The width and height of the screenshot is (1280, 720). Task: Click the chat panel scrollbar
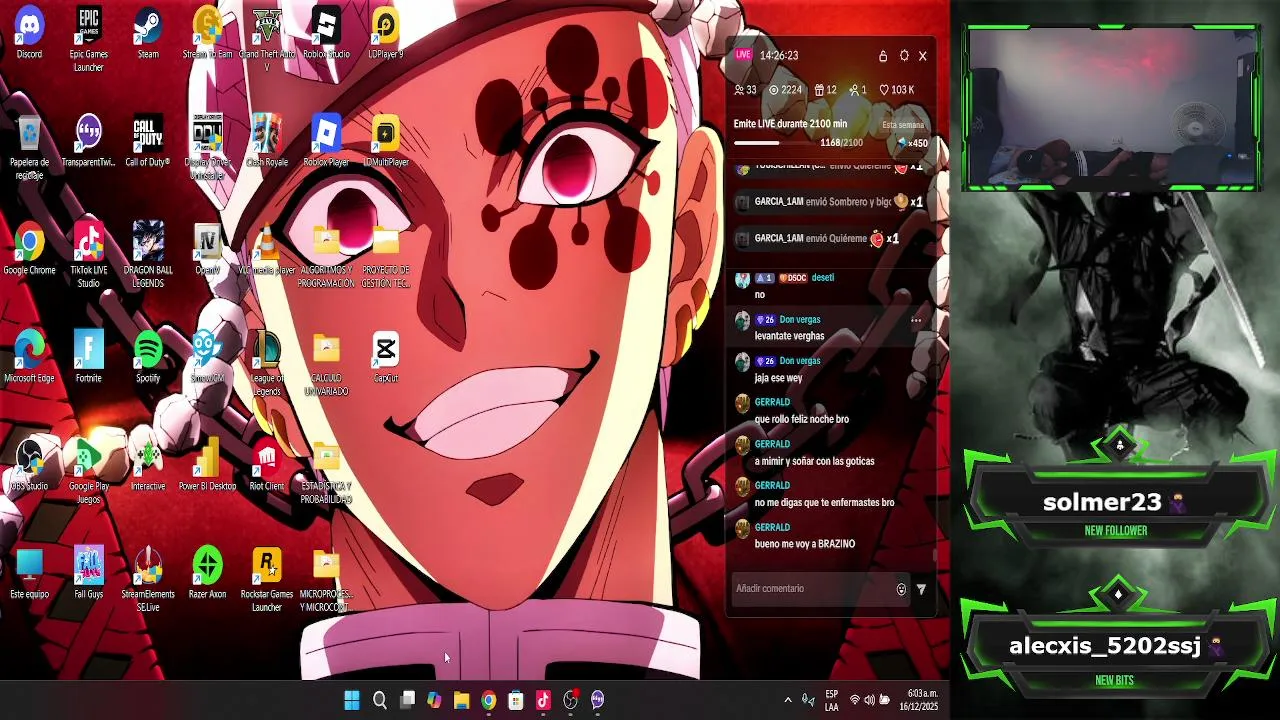pos(935,555)
